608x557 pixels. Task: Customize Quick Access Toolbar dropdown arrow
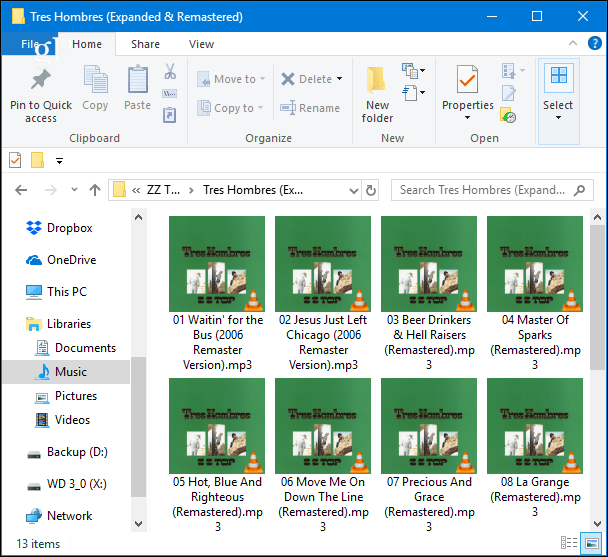(x=59, y=161)
